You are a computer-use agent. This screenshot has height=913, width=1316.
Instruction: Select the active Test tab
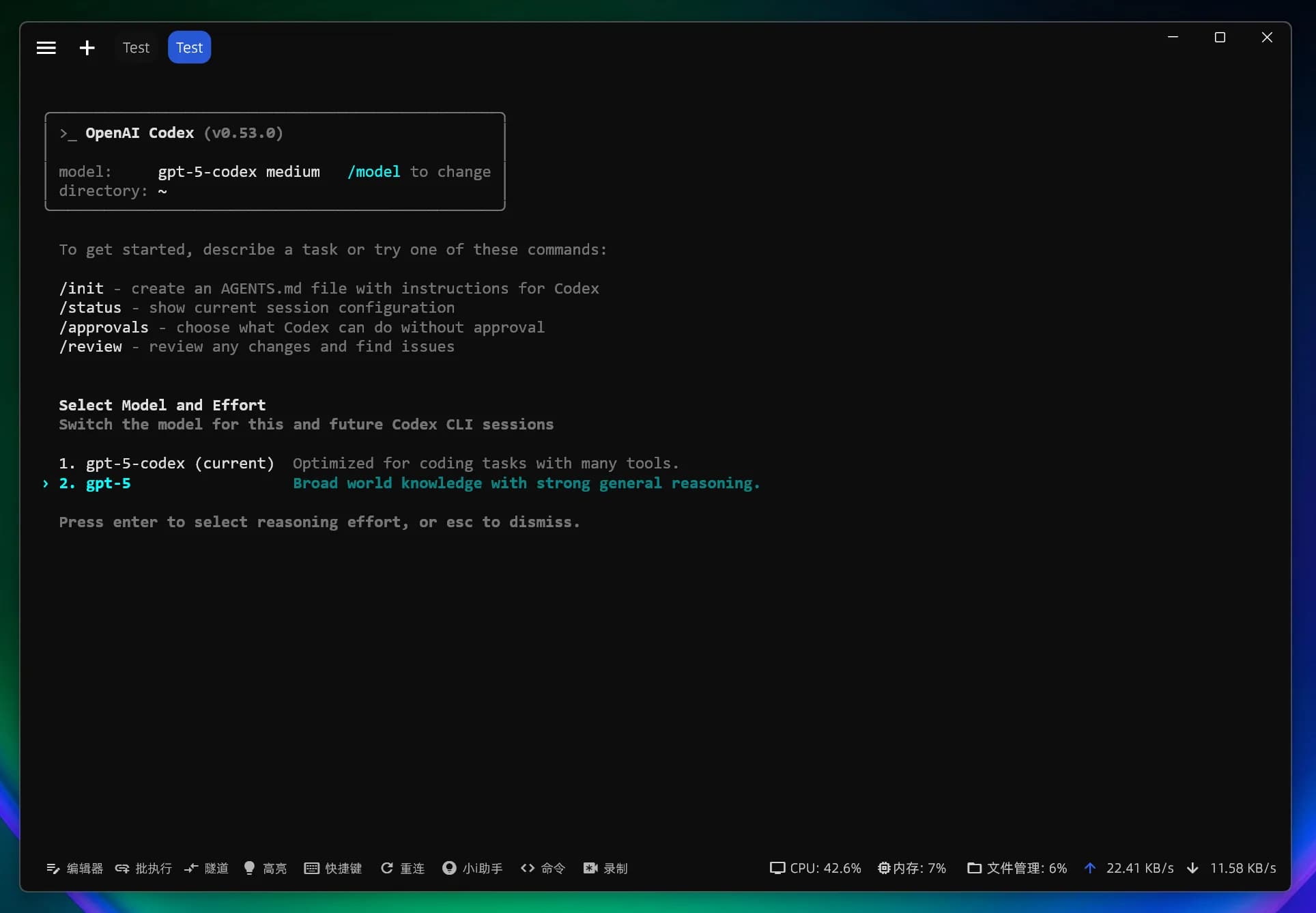(x=189, y=47)
